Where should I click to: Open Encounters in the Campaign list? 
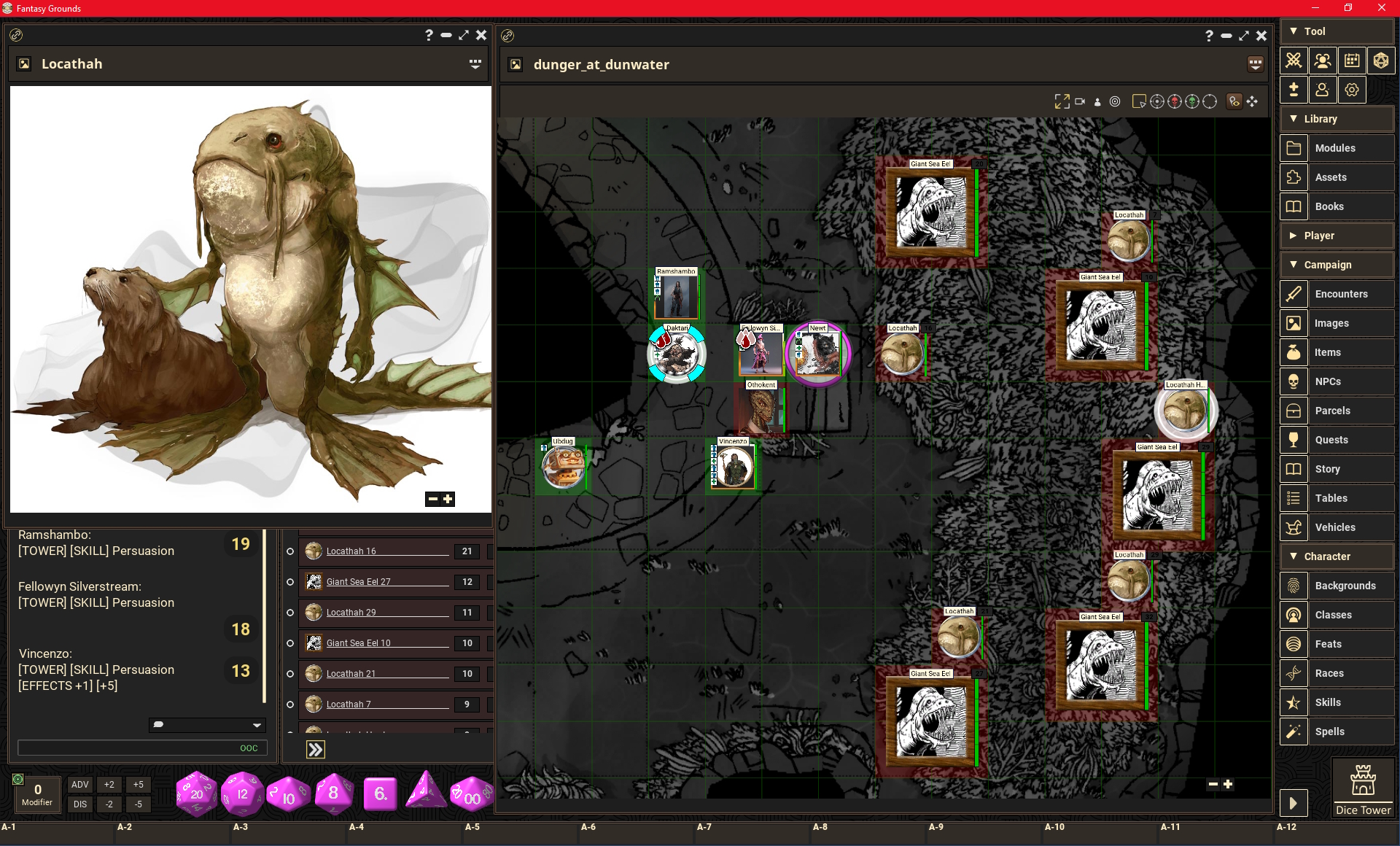click(1337, 294)
